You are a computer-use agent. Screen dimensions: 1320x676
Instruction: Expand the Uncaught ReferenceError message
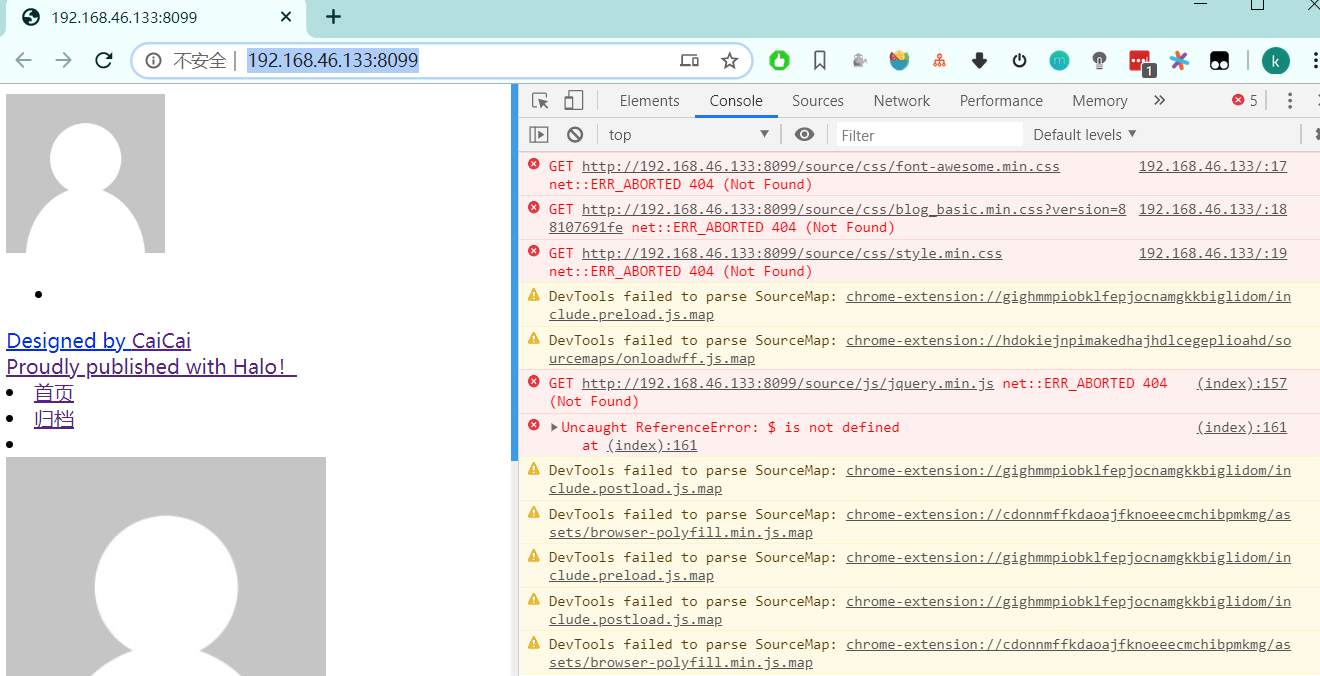tap(553, 426)
